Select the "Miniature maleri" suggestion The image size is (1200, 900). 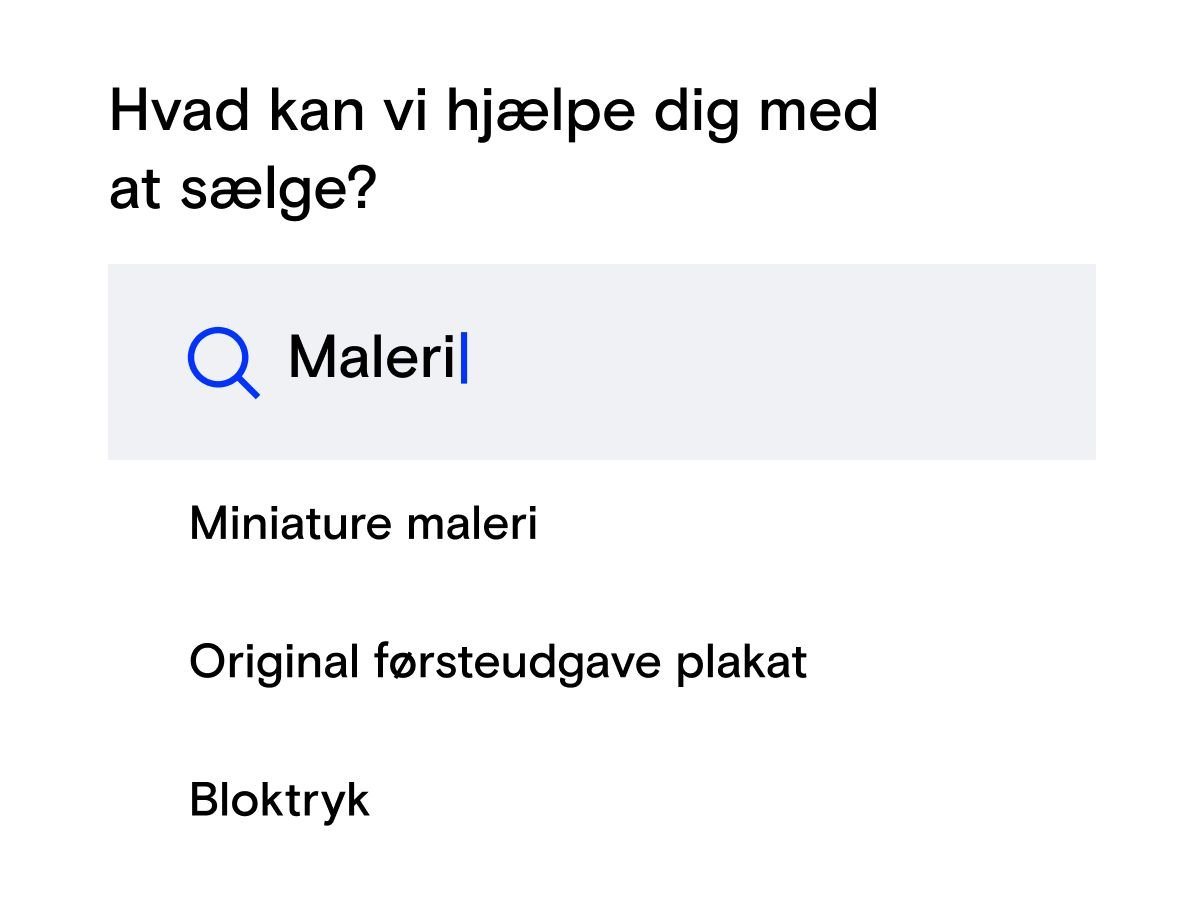(363, 523)
